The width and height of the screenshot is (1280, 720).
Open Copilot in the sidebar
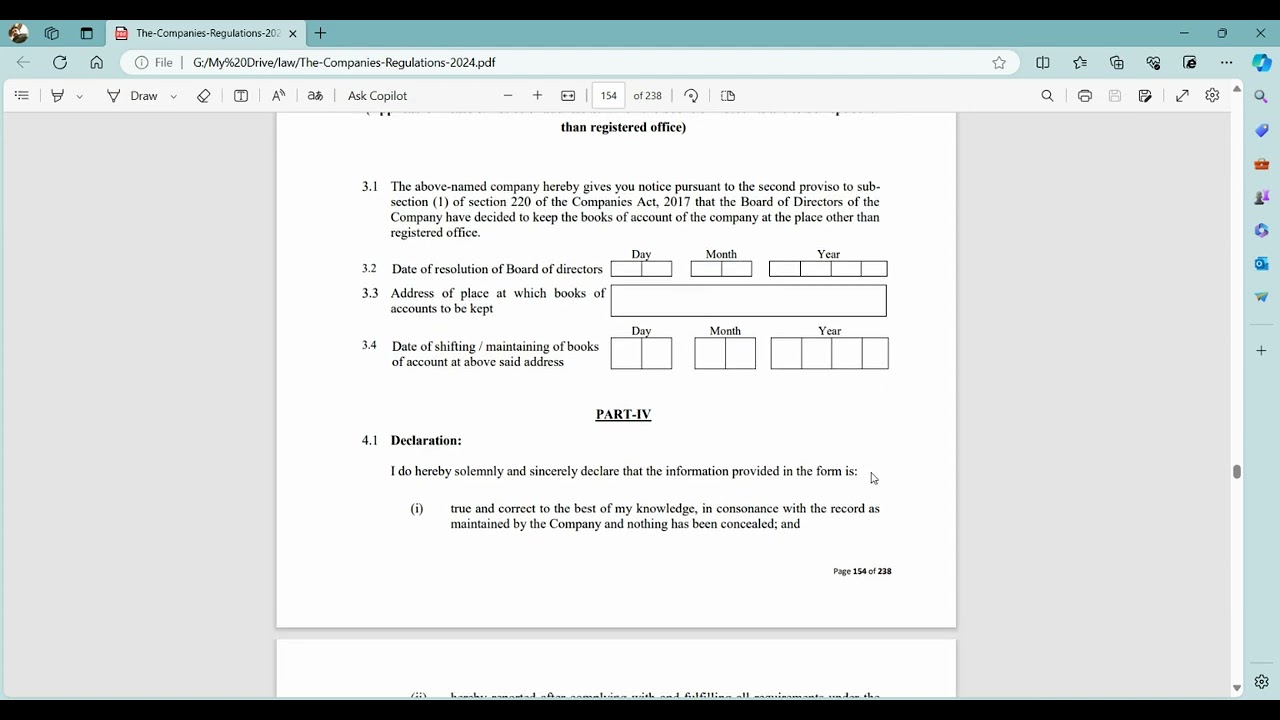pyautogui.click(x=1262, y=62)
